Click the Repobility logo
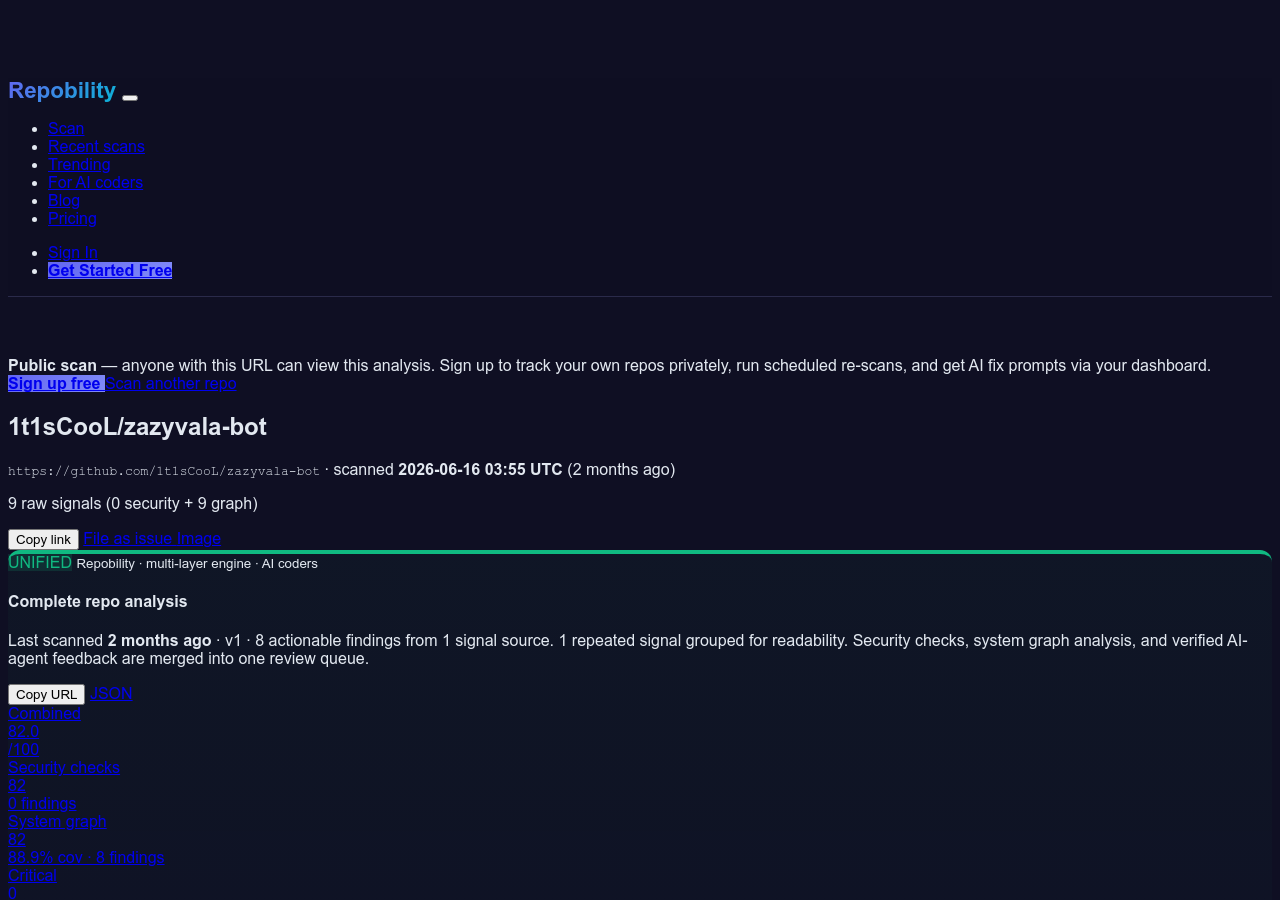 pyautogui.click(x=62, y=90)
